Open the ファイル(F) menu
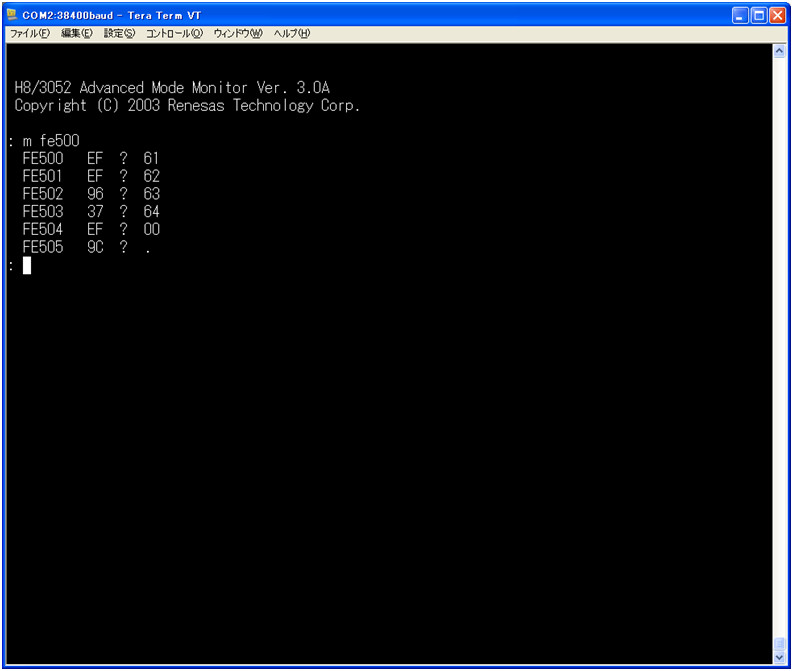 click(x=29, y=33)
